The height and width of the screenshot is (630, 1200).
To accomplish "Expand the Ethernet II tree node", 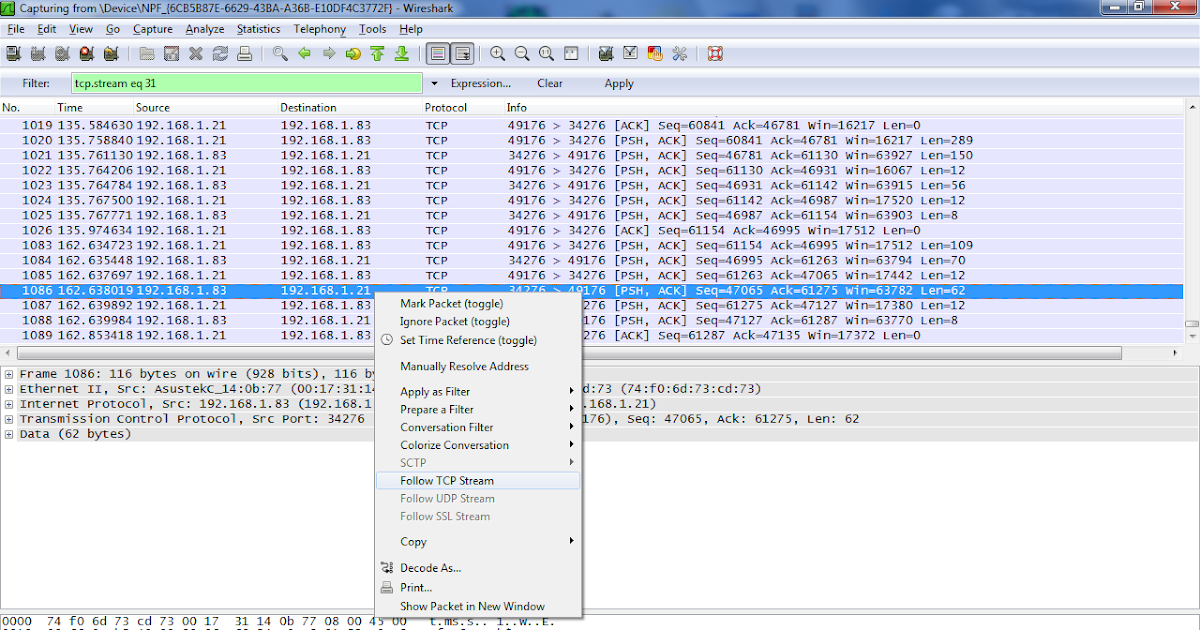I will [x=9, y=388].
